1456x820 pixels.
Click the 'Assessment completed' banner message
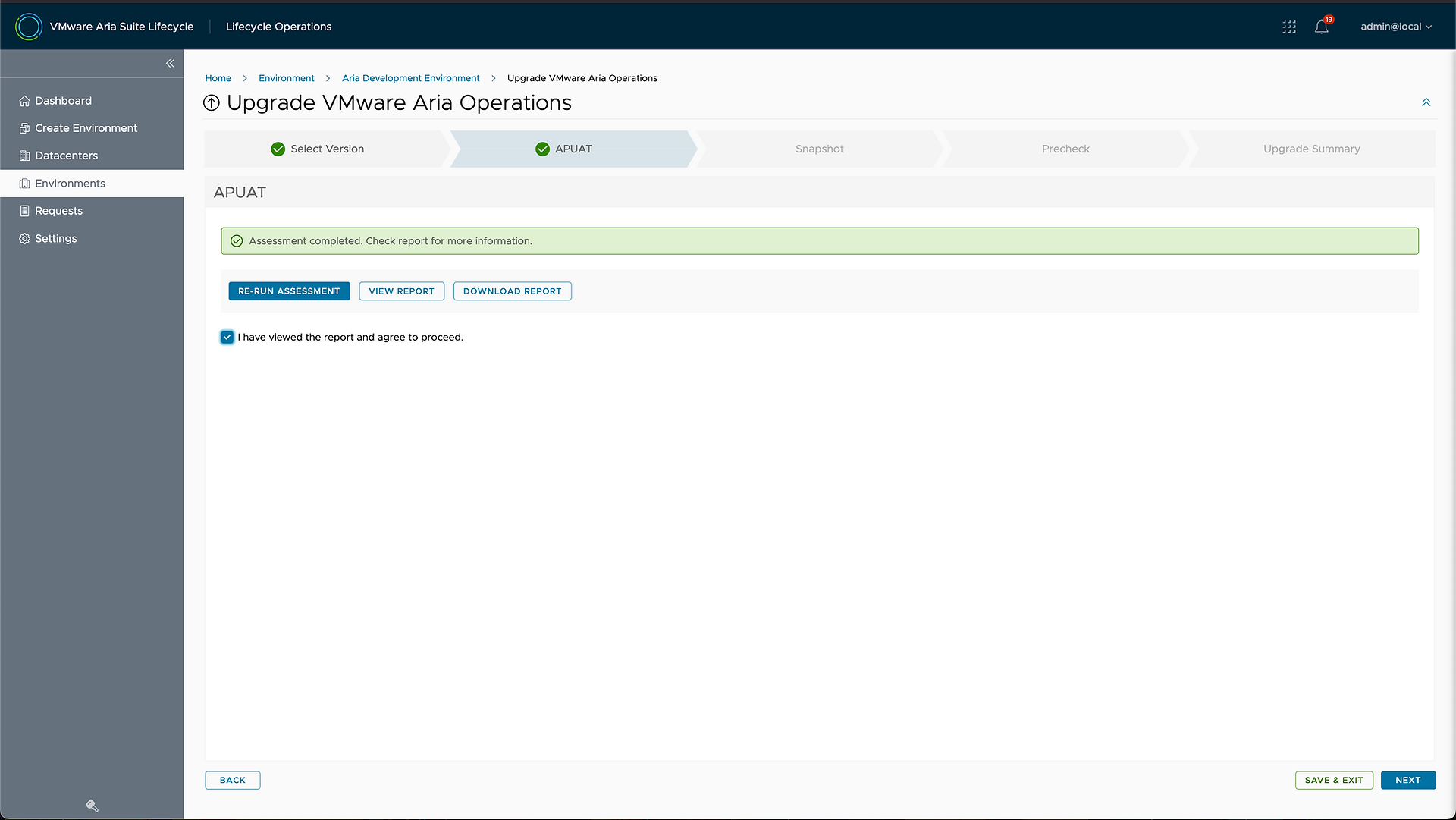[x=391, y=241]
